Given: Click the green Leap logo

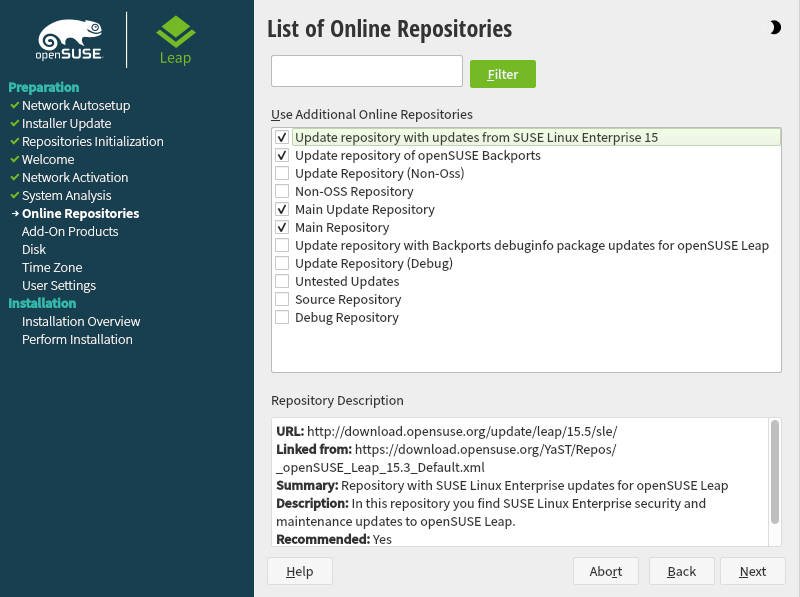Looking at the screenshot, I should (x=175, y=39).
